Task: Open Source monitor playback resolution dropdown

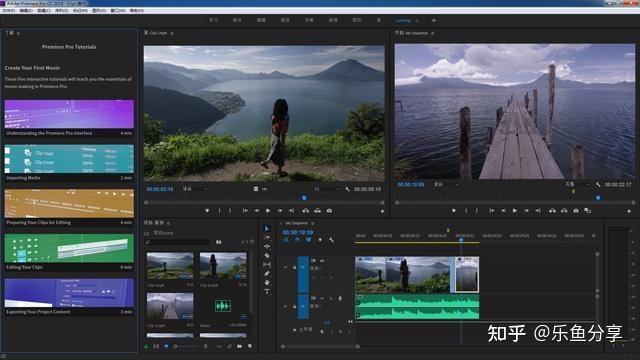Action: [327, 189]
